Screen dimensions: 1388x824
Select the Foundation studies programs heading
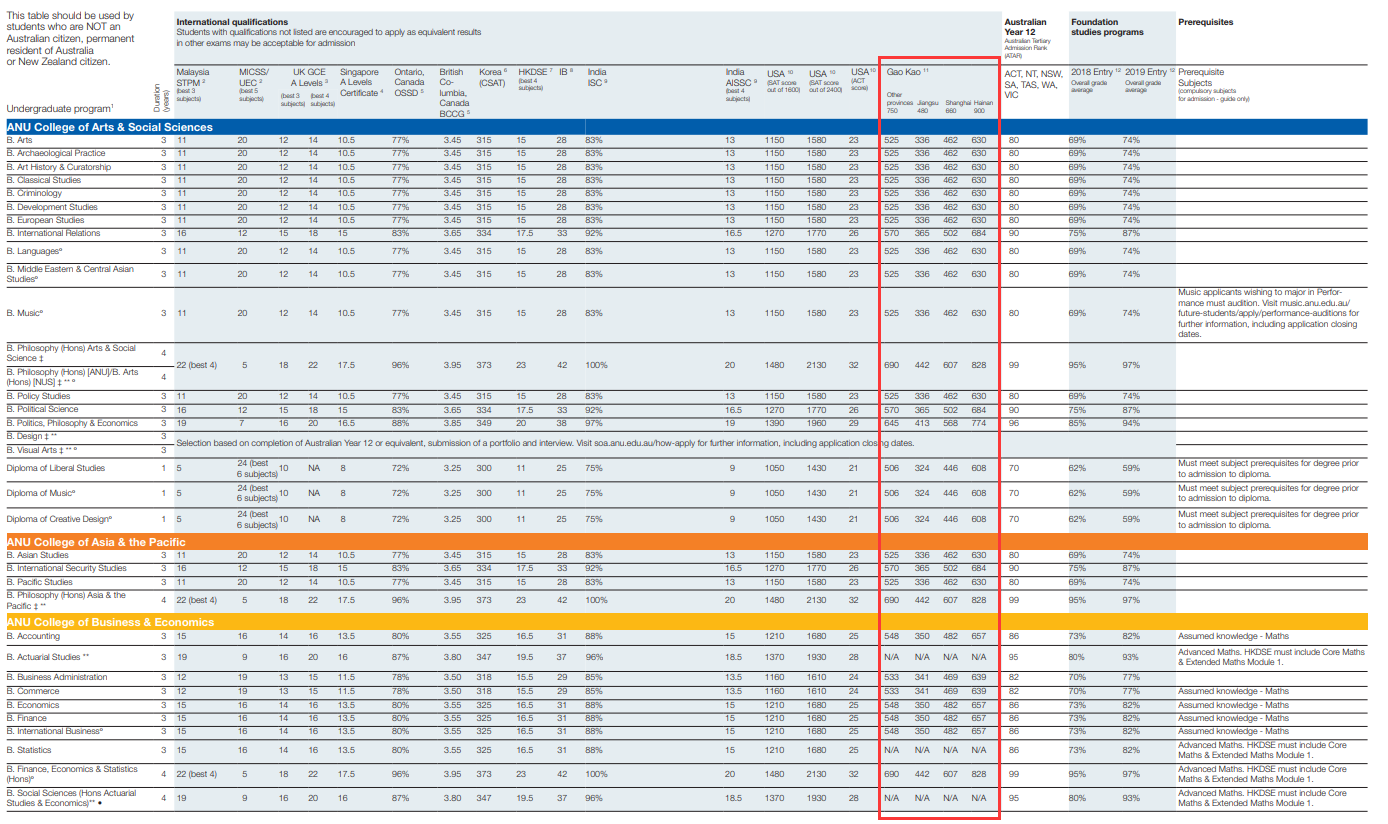pyautogui.click(x=1108, y=26)
